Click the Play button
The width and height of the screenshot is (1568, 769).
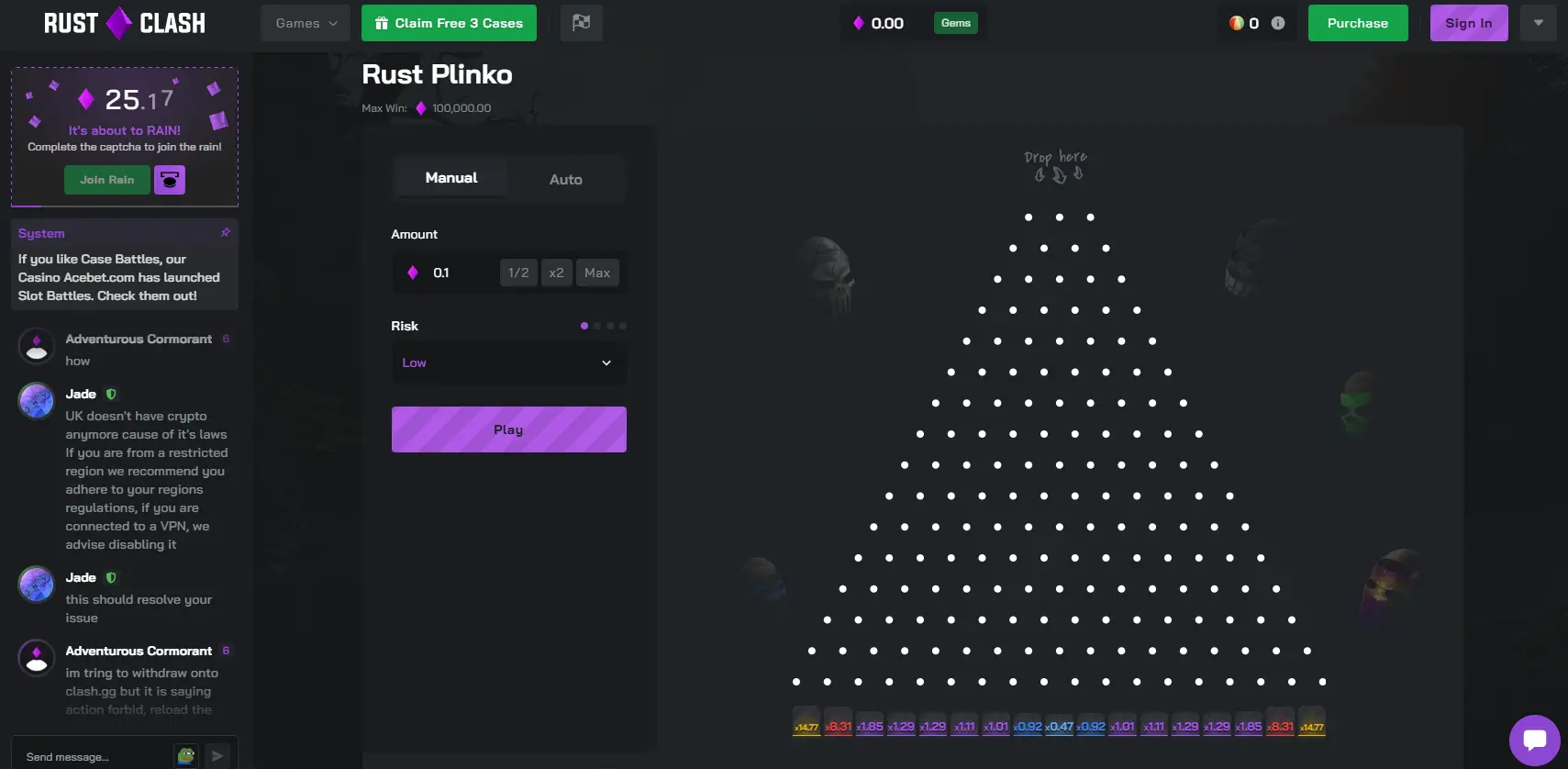[x=509, y=429]
